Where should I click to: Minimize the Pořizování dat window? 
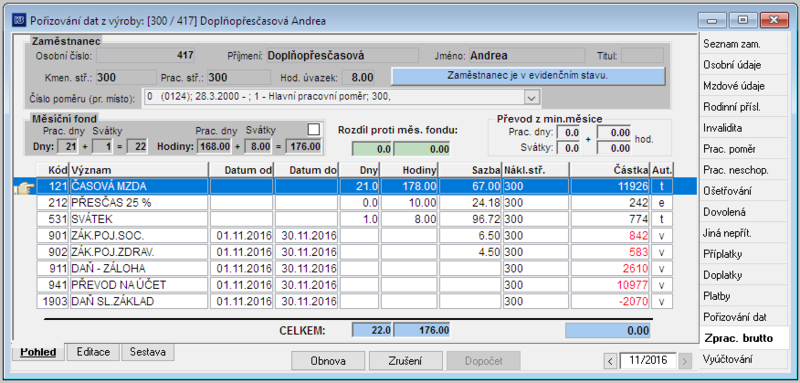point(711,21)
